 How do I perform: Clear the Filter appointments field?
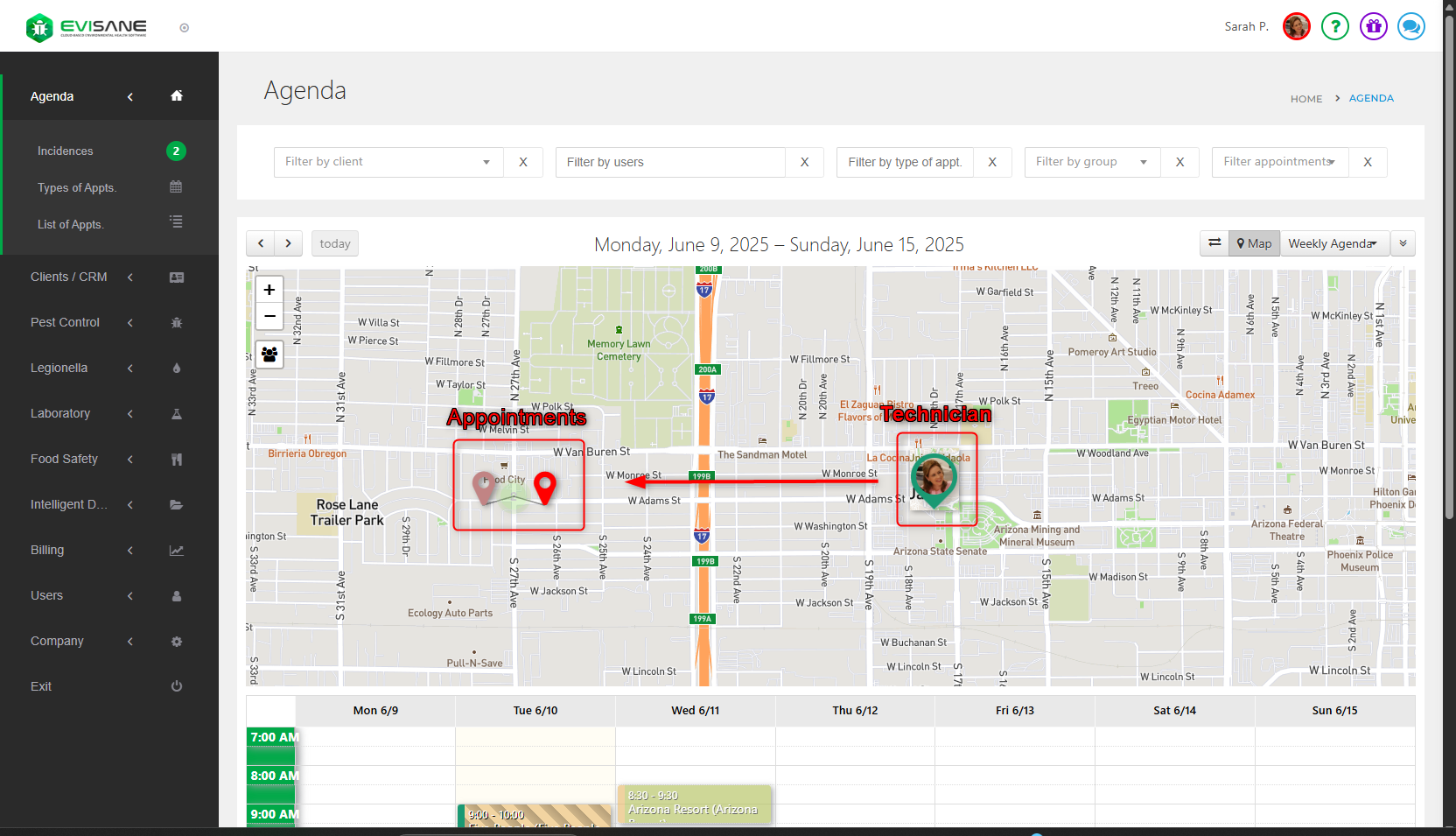click(x=1368, y=162)
